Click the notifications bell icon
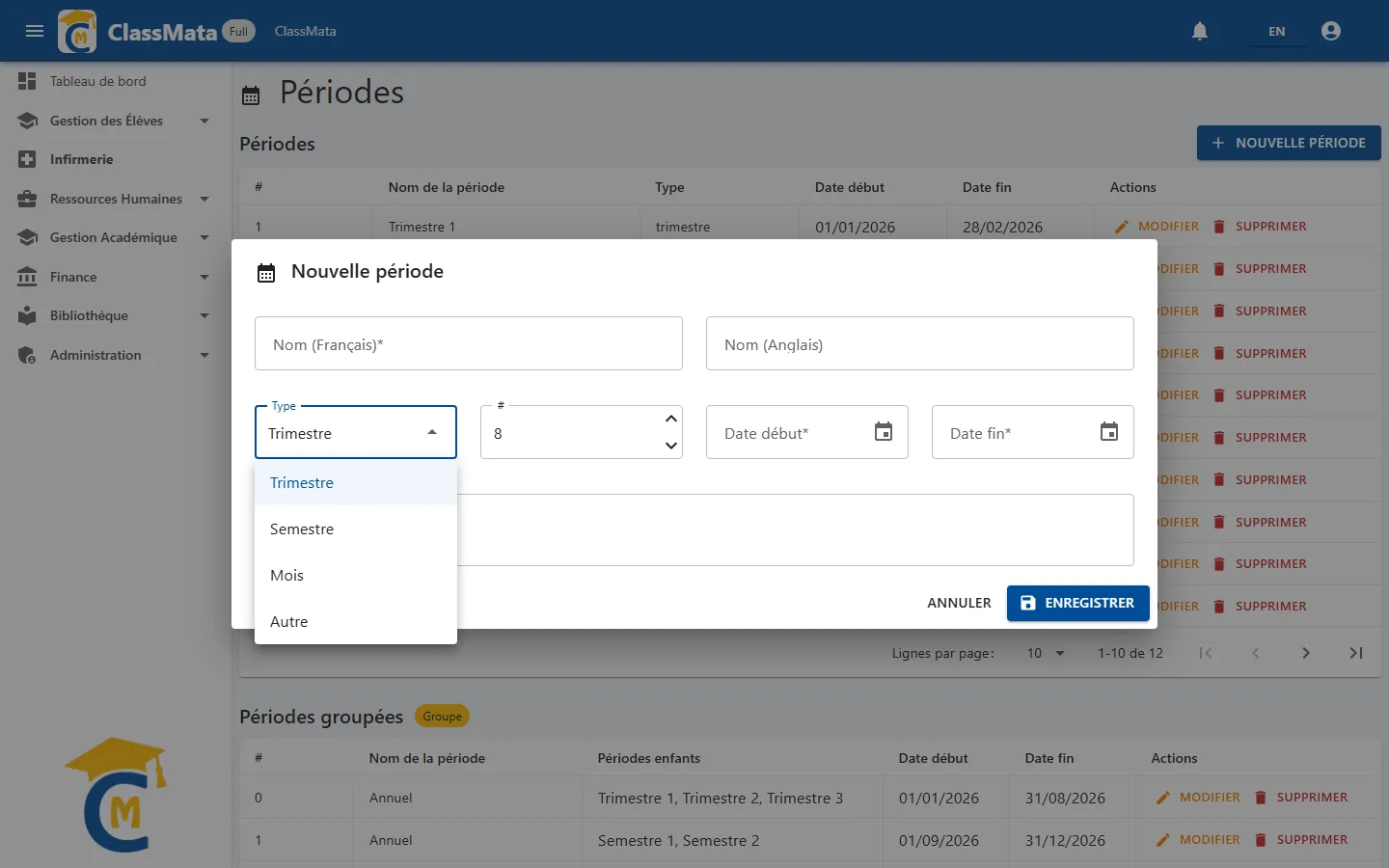This screenshot has width=1389, height=868. pos(1200,31)
